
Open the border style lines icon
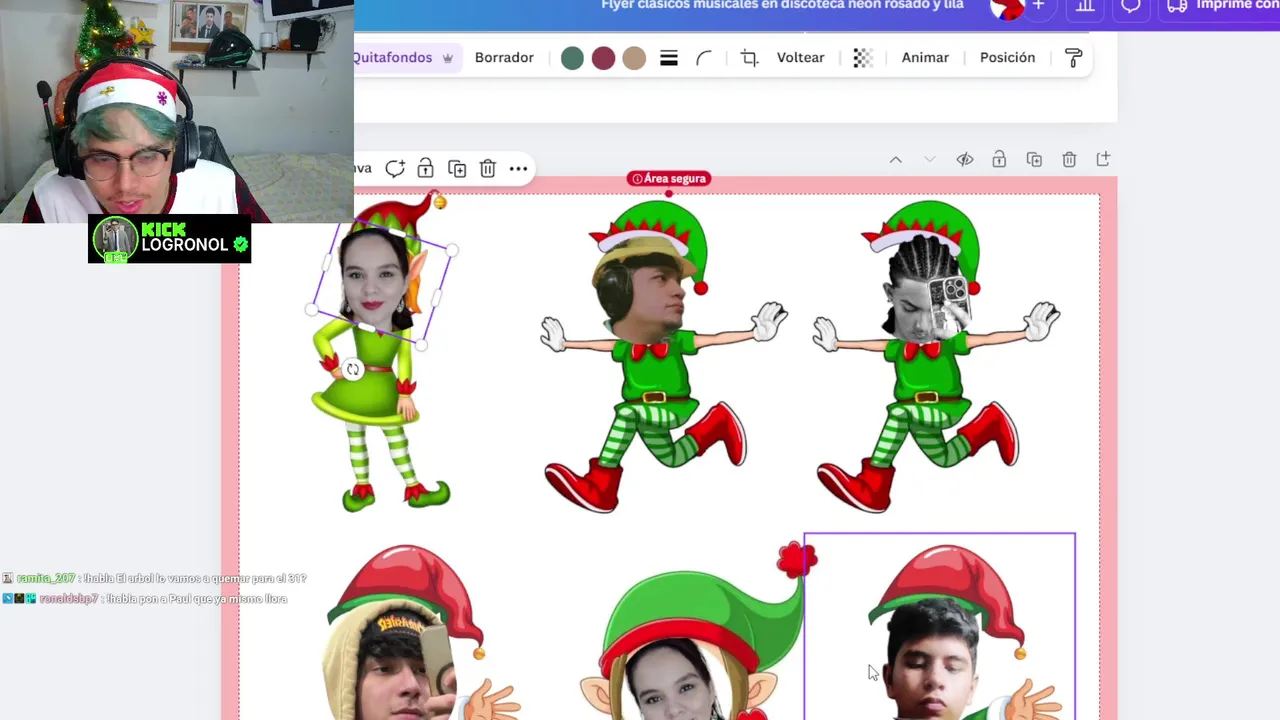click(x=669, y=58)
